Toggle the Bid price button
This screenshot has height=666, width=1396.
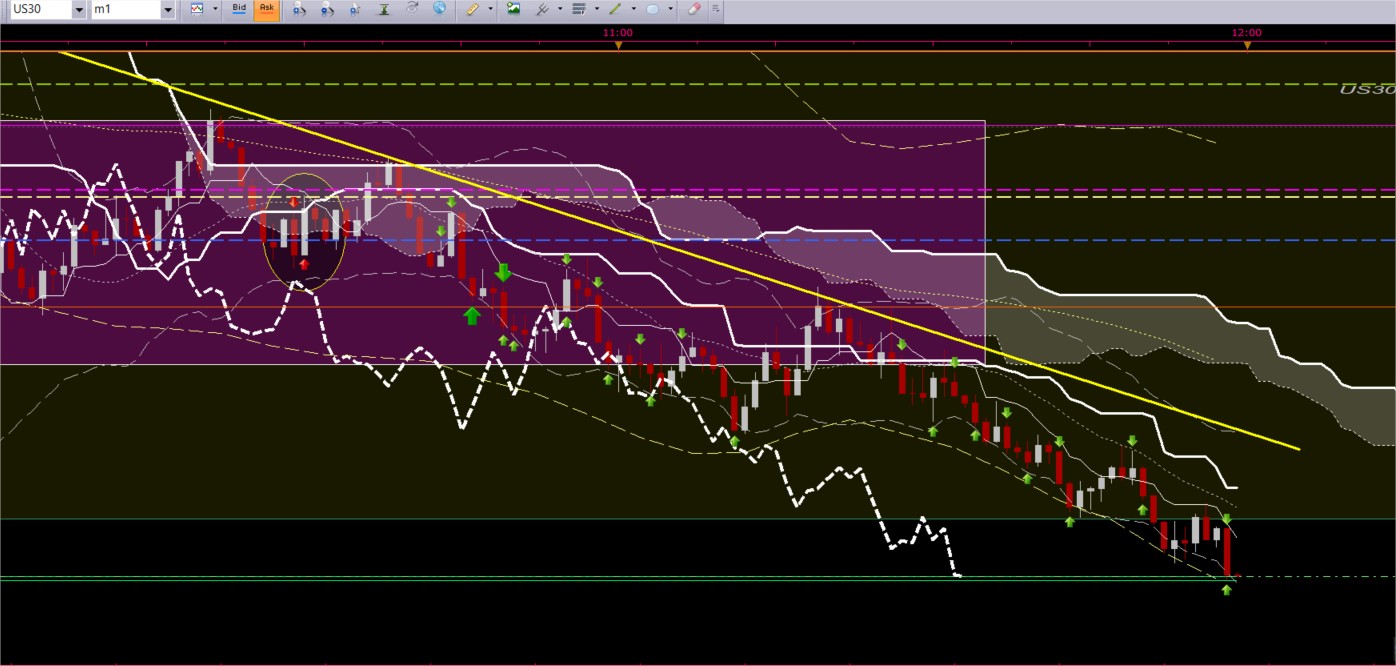[239, 9]
